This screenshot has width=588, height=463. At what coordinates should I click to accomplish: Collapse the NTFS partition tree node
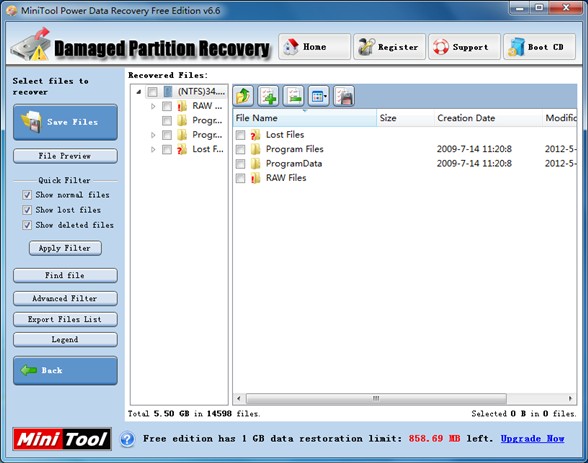click(x=139, y=92)
